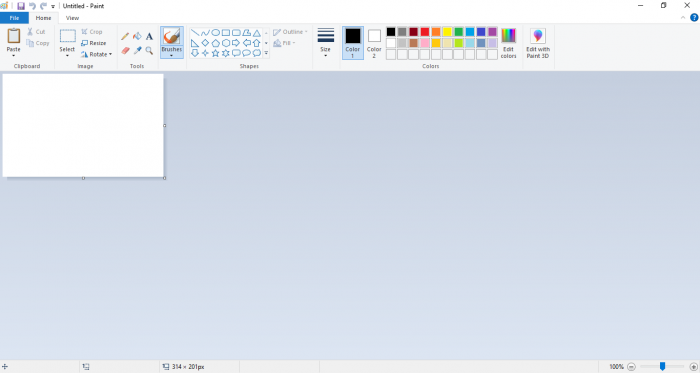Image resolution: width=700 pixels, height=373 pixels.
Task: Choose the Down arrow shape
Action: coord(195,53)
